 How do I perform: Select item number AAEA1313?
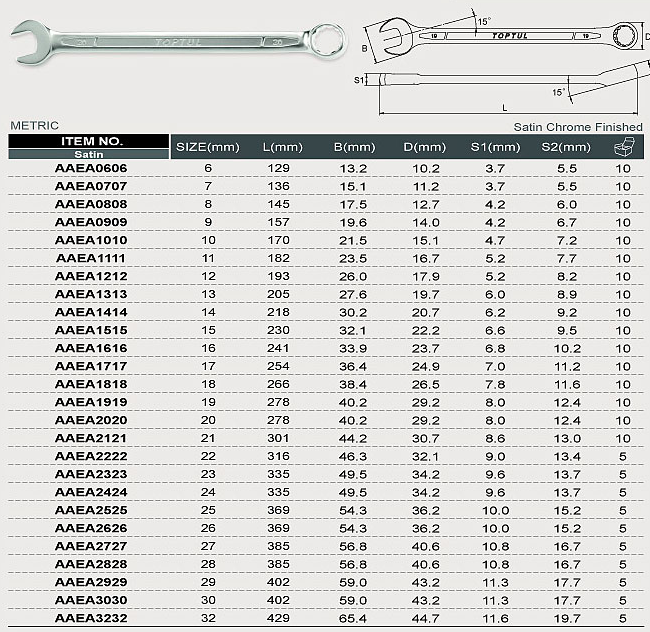pos(91,294)
